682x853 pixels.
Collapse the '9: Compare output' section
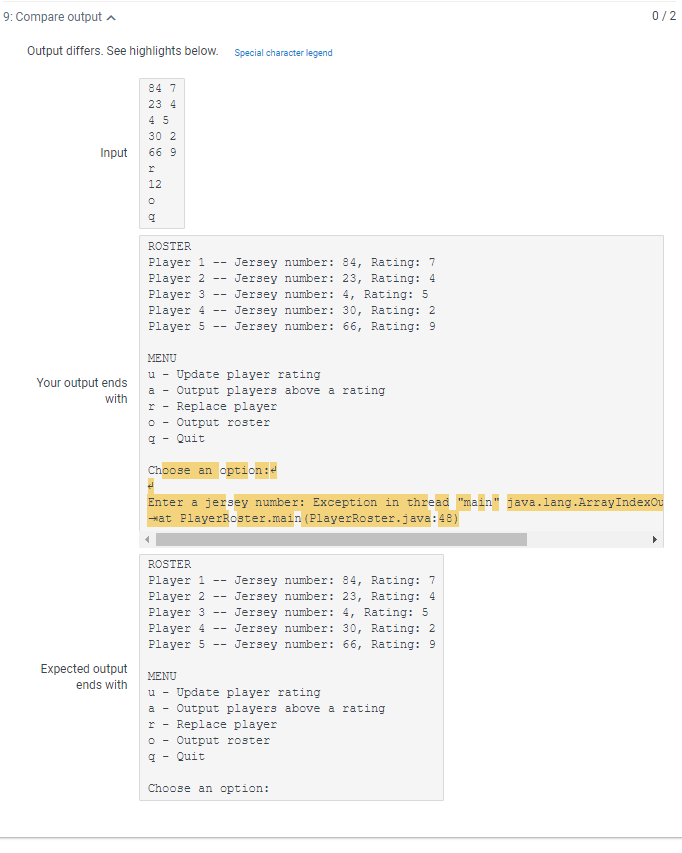pyautogui.click(x=59, y=17)
